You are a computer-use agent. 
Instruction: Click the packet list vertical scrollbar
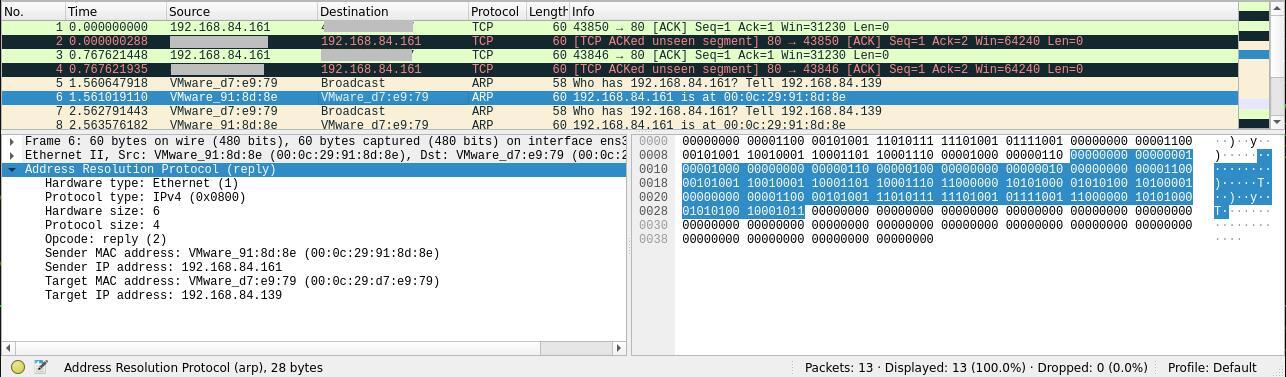pyautogui.click(x=1276, y=65)
